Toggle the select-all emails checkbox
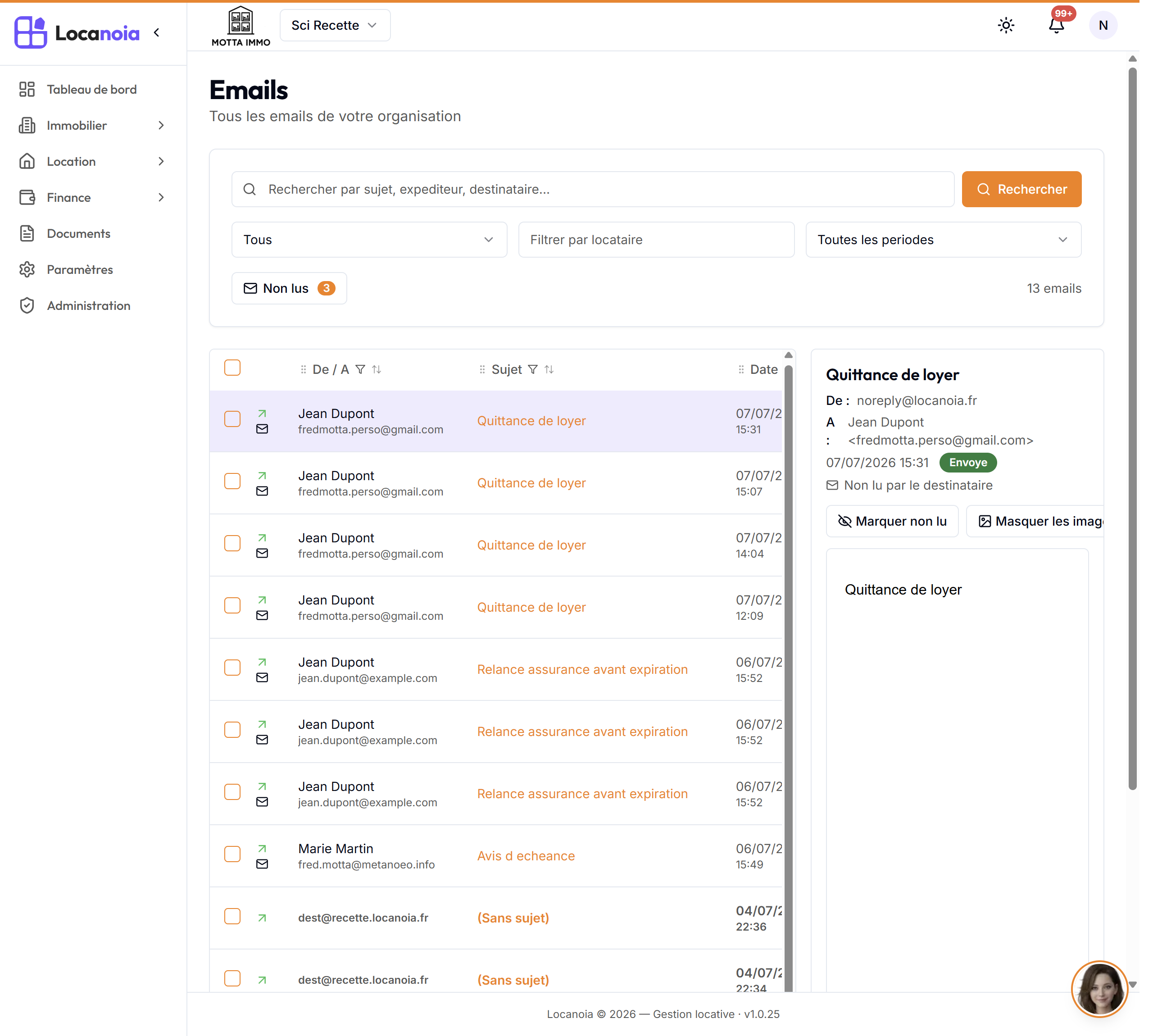The image size is (1153, 1036). coord(232,368)
